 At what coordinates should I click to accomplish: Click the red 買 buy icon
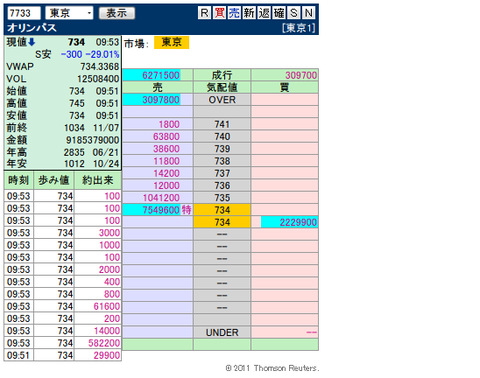(219, 13)
